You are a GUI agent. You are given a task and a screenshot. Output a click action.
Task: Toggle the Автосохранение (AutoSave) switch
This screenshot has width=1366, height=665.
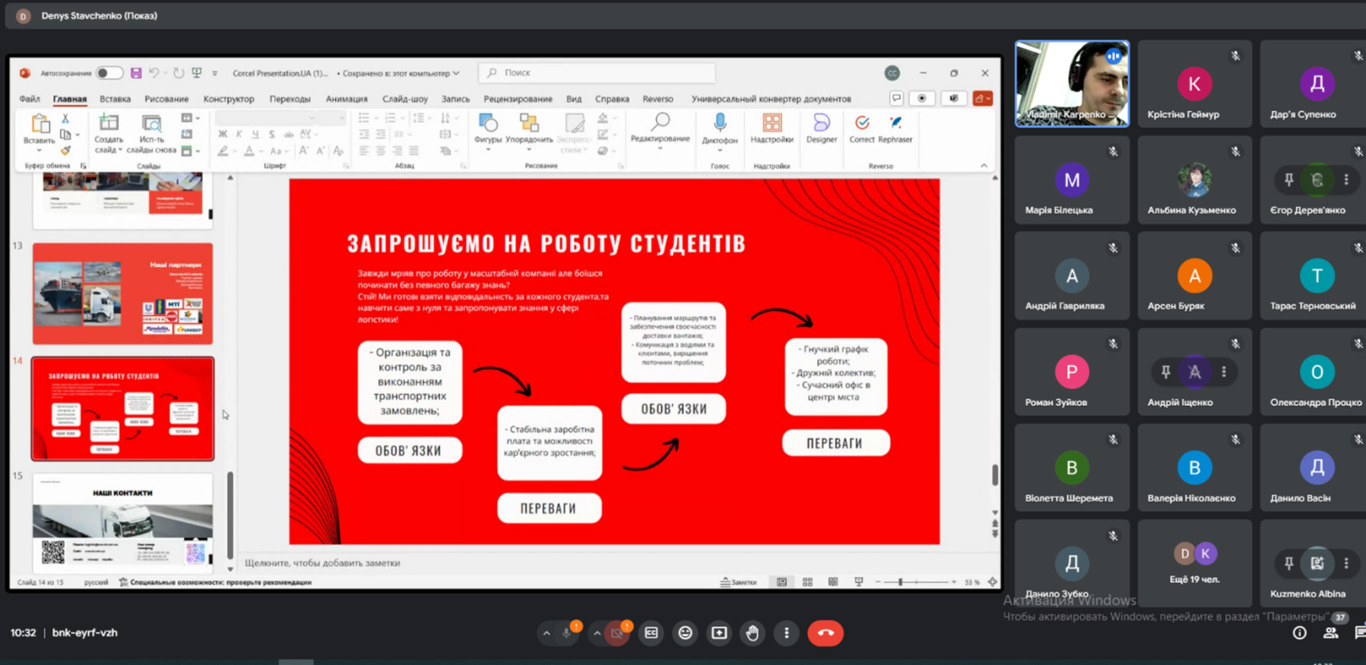tap(110, 73)
